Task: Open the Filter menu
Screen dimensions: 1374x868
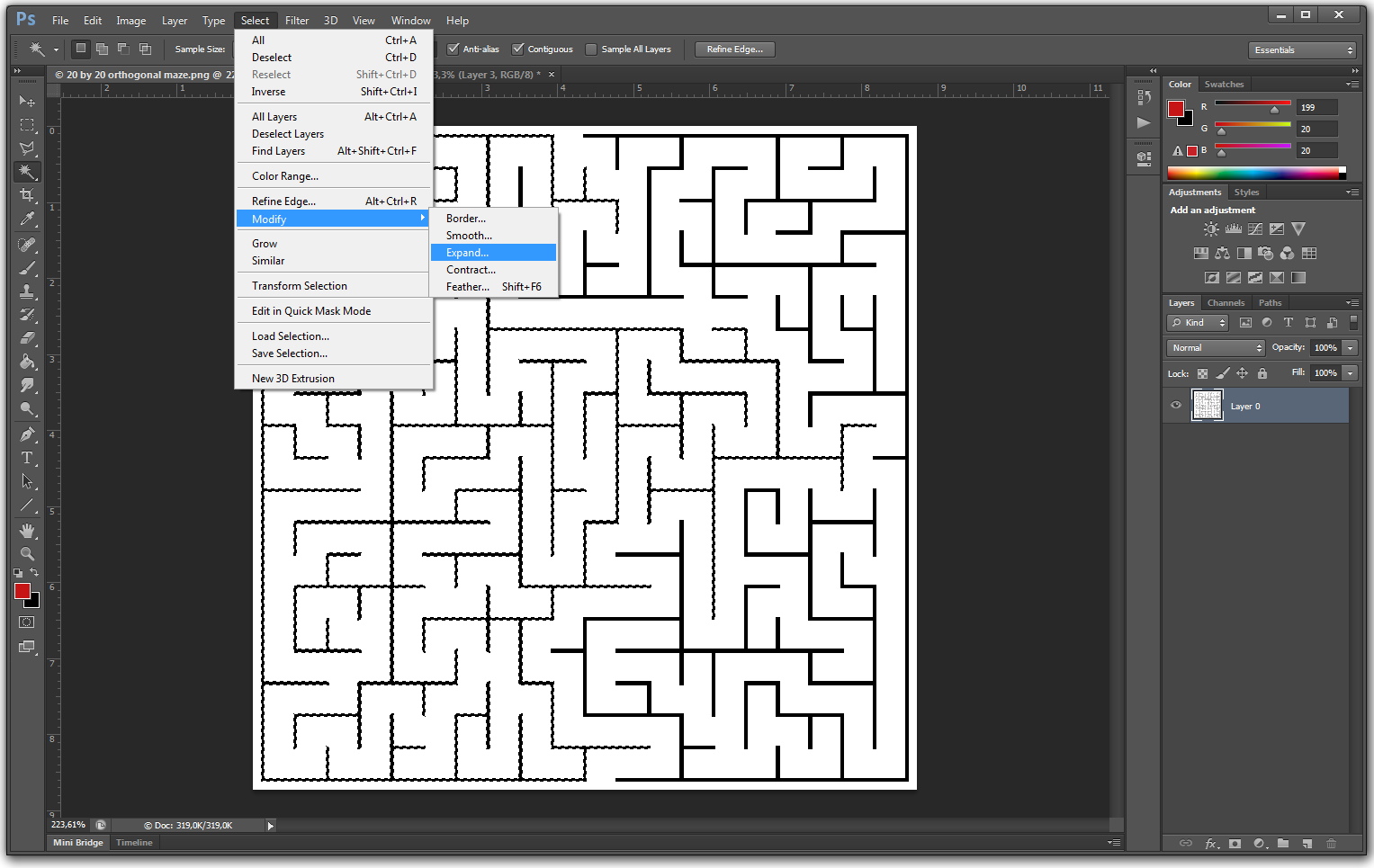Action: click(x=297, y=21)
